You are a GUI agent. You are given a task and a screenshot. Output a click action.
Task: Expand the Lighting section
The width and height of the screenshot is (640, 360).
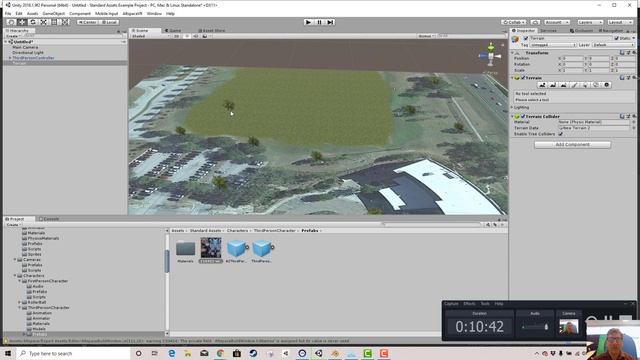[512, 107]
